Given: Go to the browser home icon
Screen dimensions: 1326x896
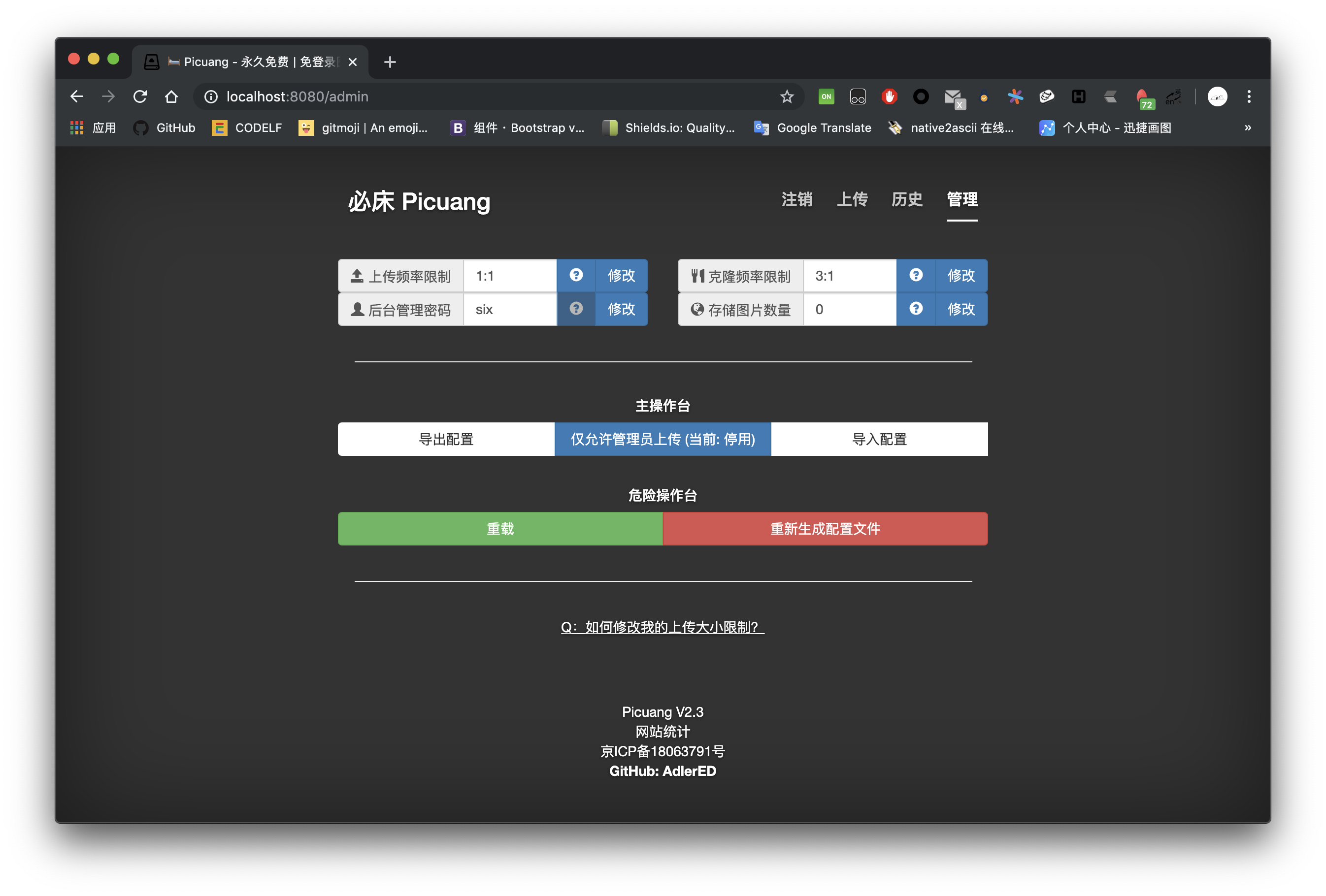Looking at the screenshot, I should 171,96.
